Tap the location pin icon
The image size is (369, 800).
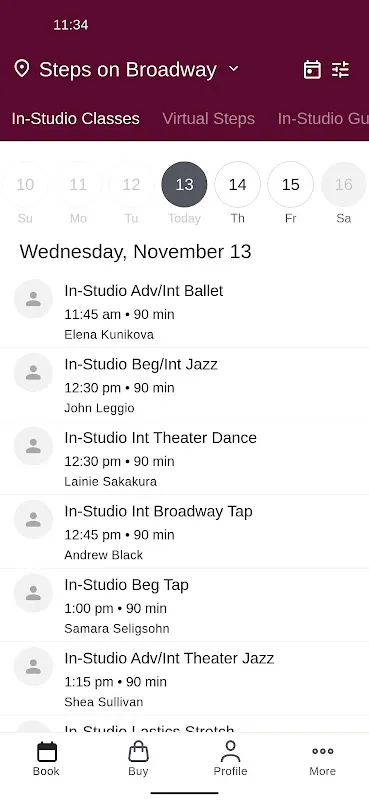pos(21,68)
